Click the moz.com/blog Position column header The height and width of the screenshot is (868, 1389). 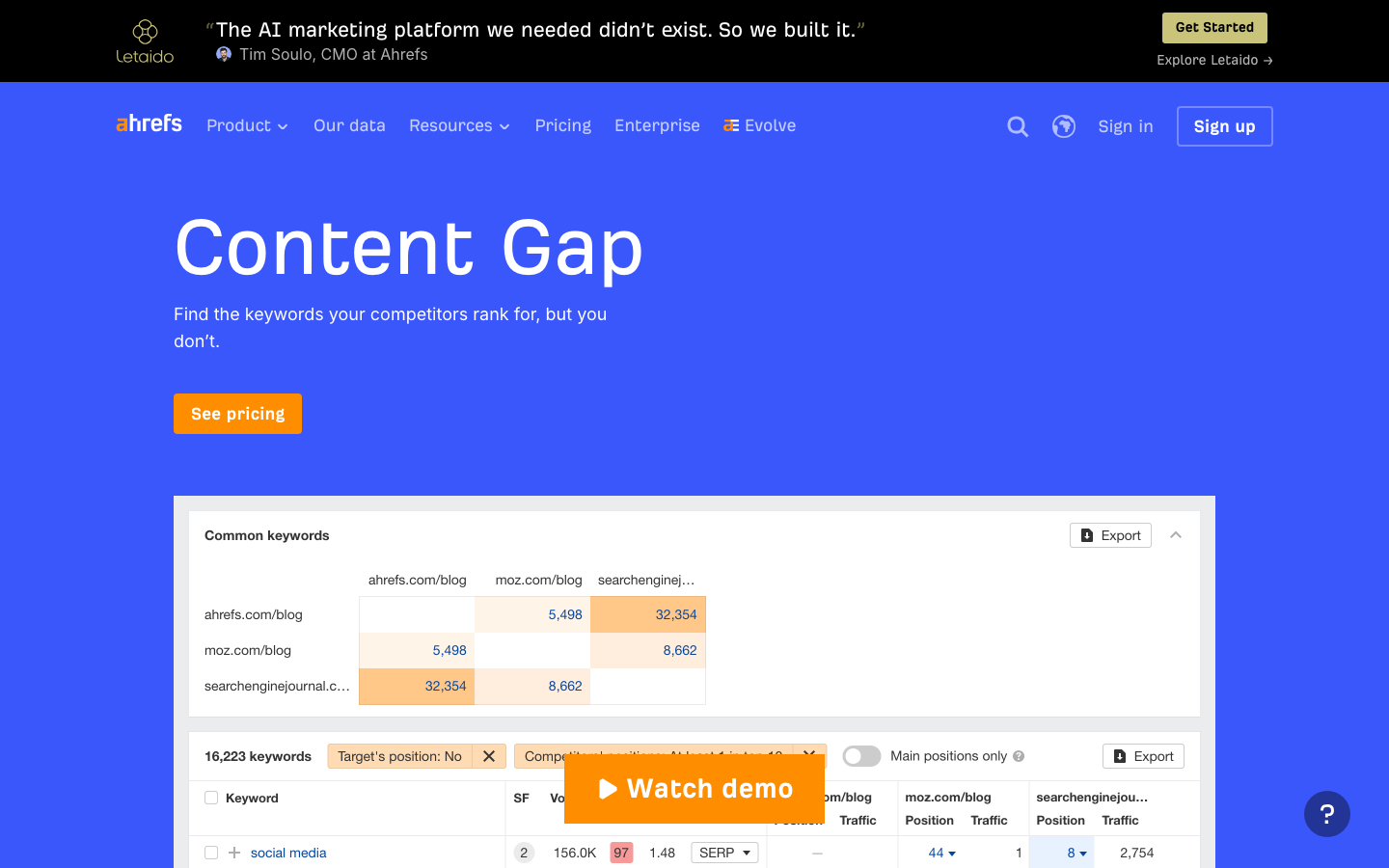tap(930, 820)
